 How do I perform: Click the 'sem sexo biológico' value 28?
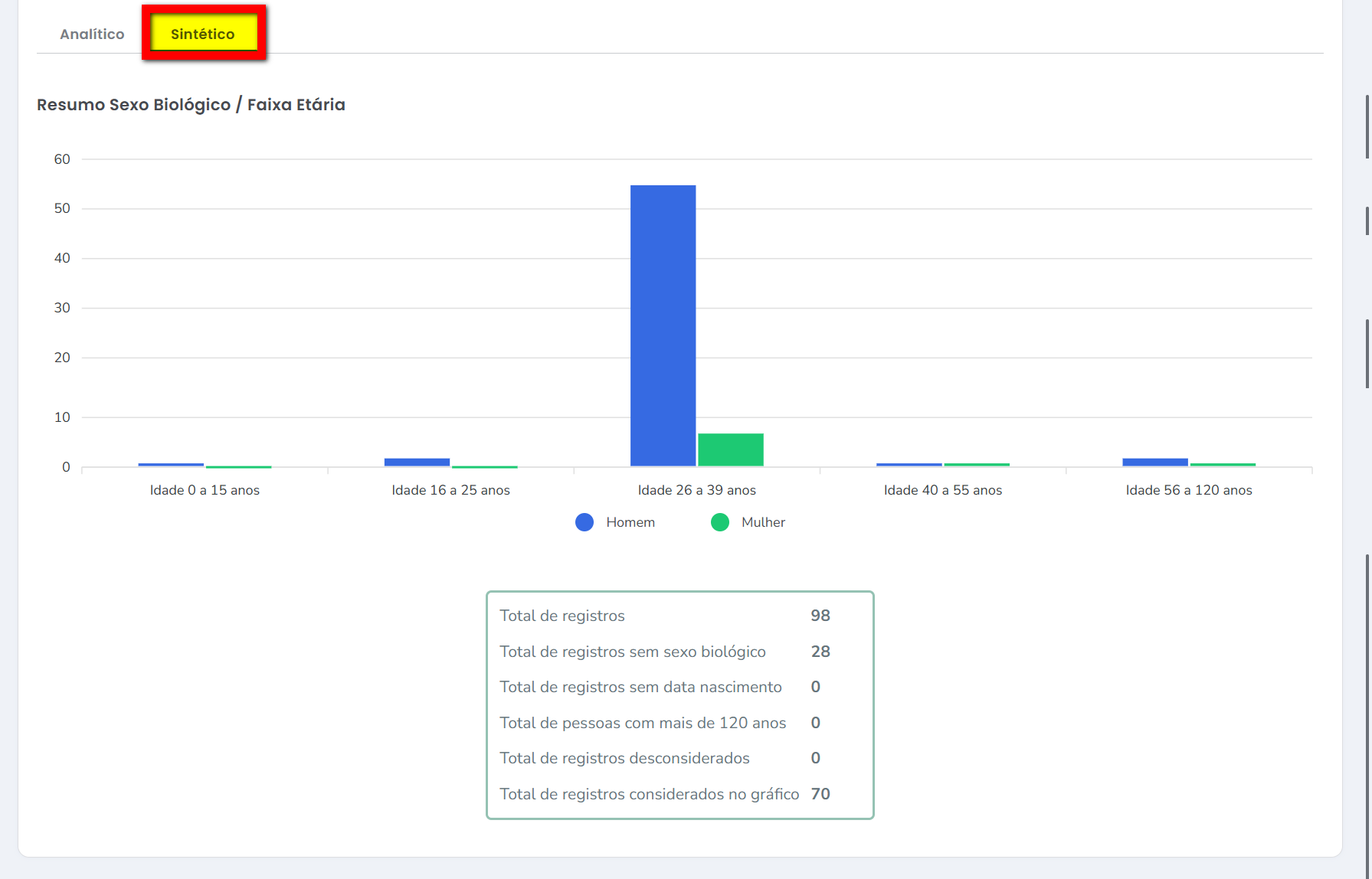pyautogui.click(x=820, y=652)
